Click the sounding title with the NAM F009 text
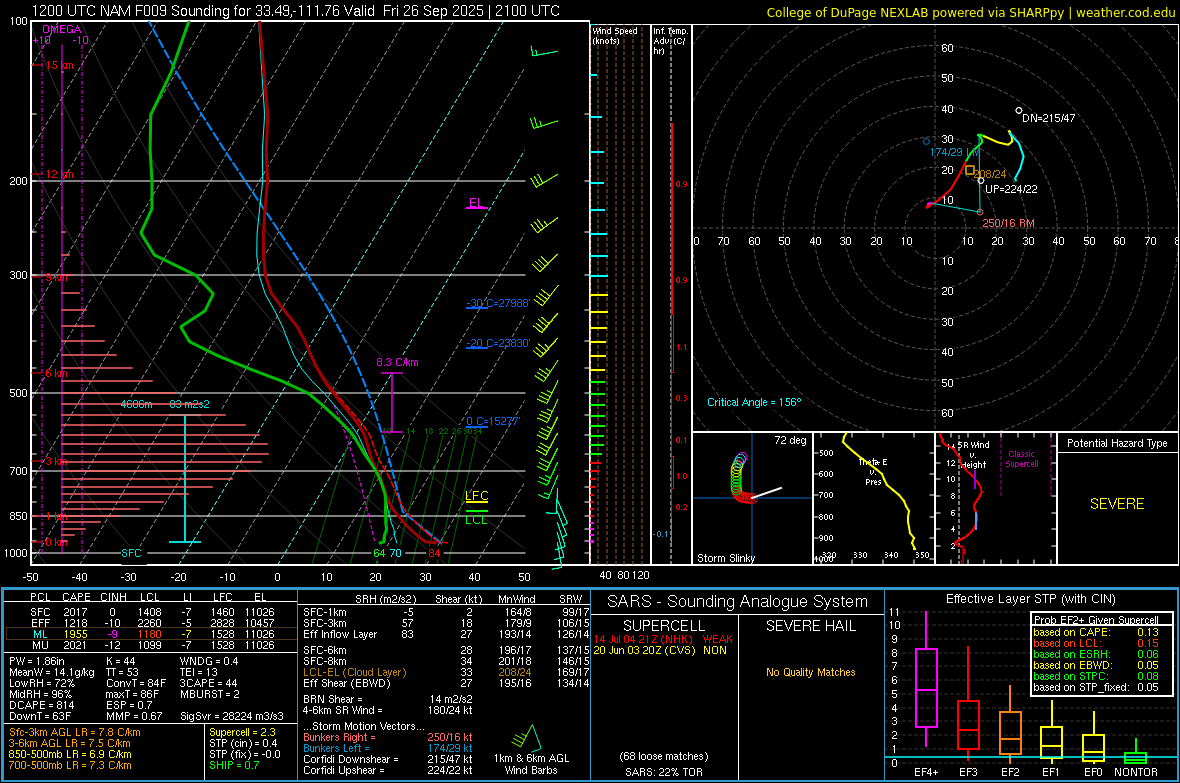Screen dimensions: 1180x783 [x=296, y=11]
